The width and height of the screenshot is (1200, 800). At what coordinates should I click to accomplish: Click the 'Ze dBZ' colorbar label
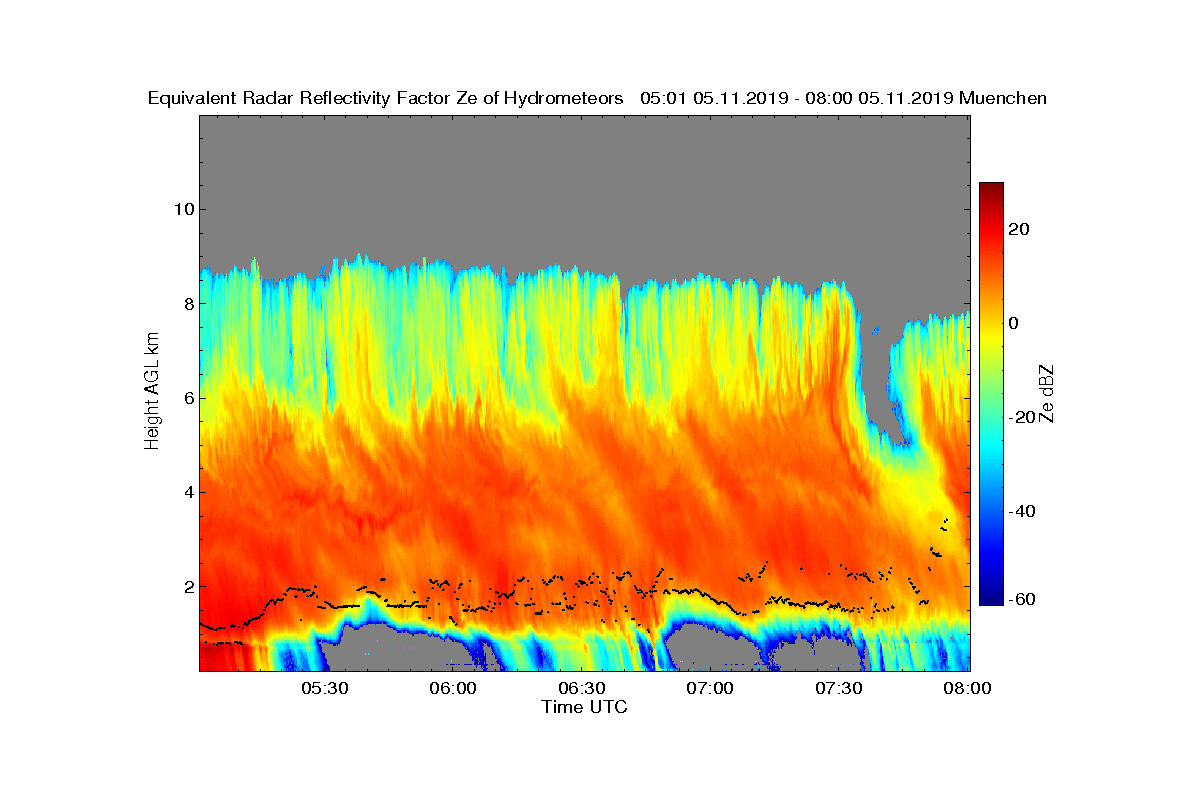tap(1048, 393)
